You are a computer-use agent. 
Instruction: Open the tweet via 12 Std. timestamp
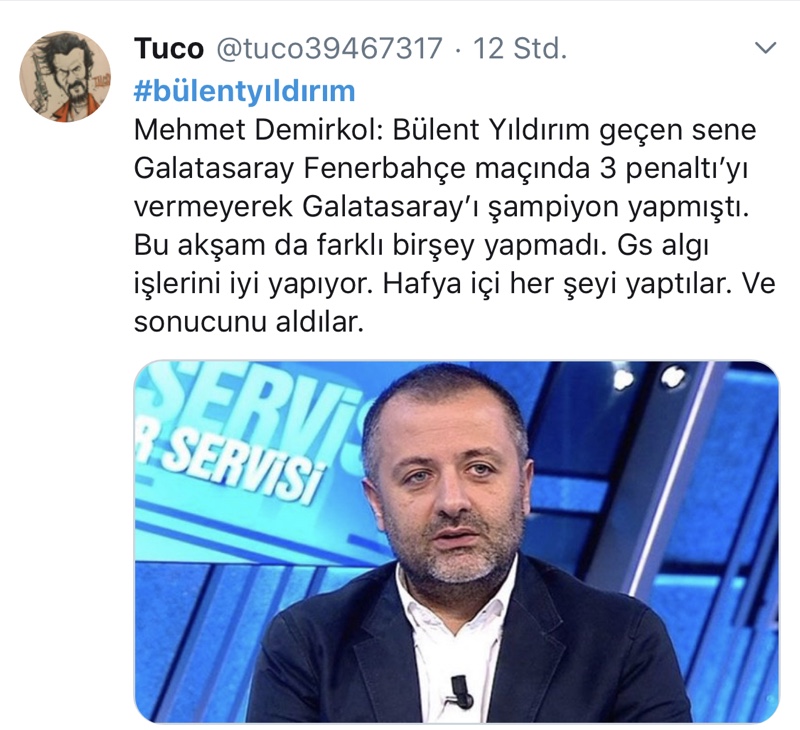tap(520, 48)
